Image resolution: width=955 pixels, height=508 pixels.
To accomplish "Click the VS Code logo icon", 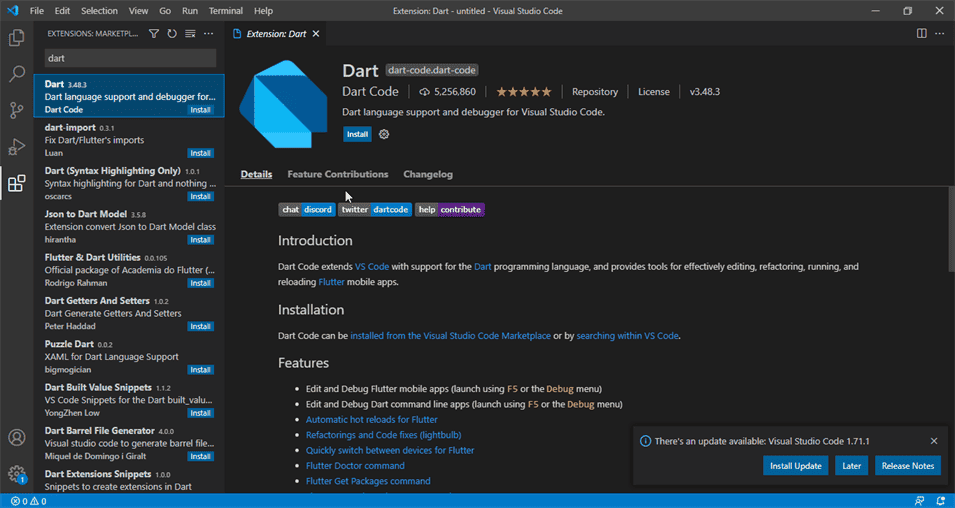I will [13, 11].
